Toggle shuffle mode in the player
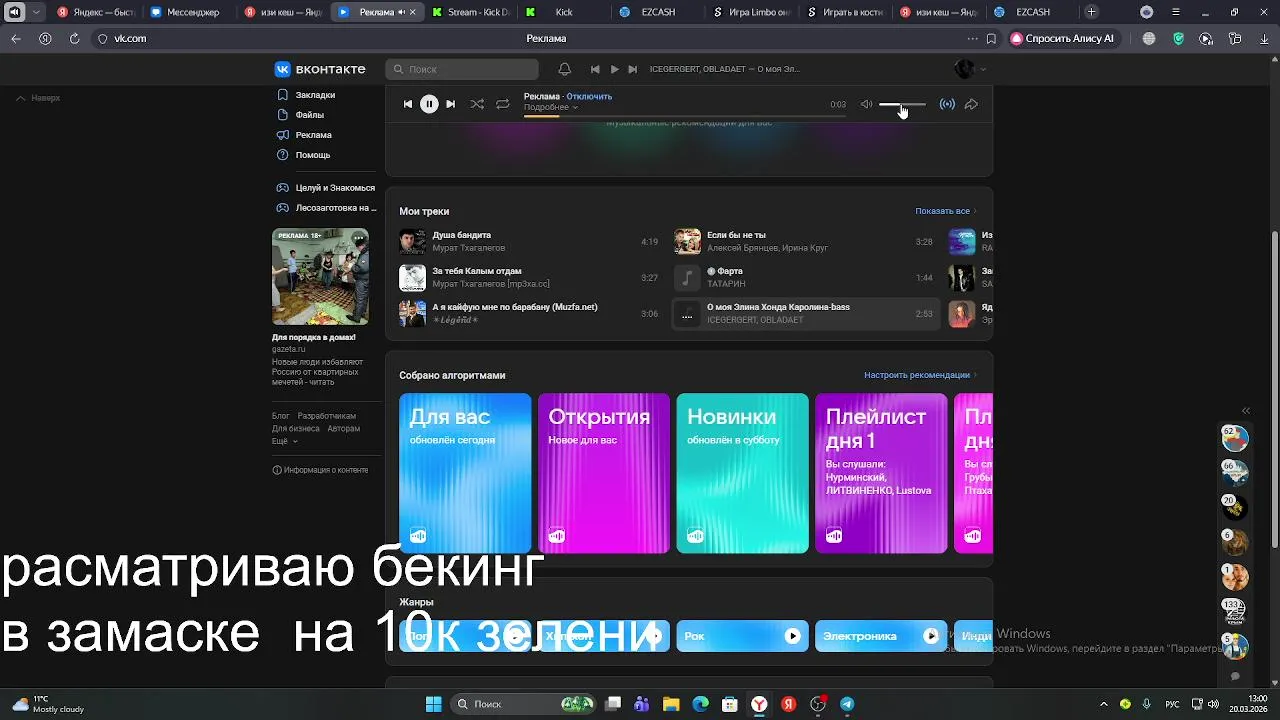This screenshot has width=1280, height=720. [x=477, y=104]
